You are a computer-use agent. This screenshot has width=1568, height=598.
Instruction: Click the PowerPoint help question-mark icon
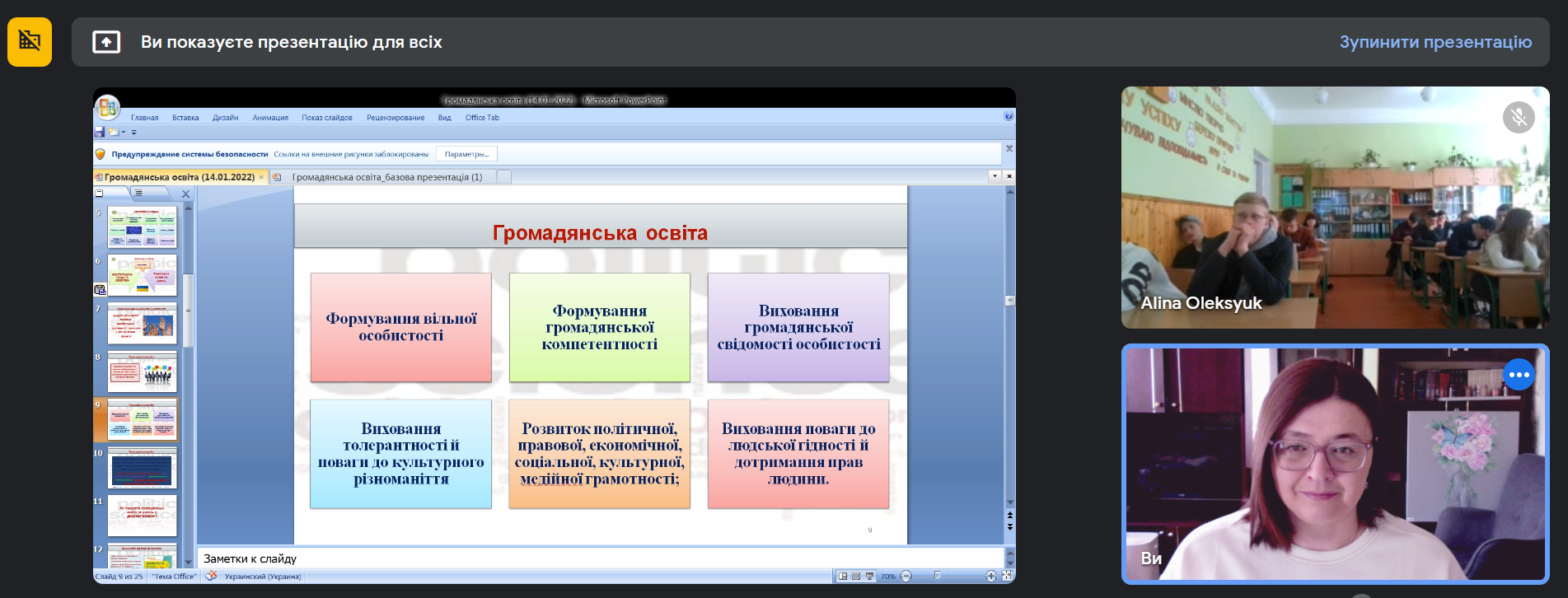pyautogui.click(x=1009, y=117)
